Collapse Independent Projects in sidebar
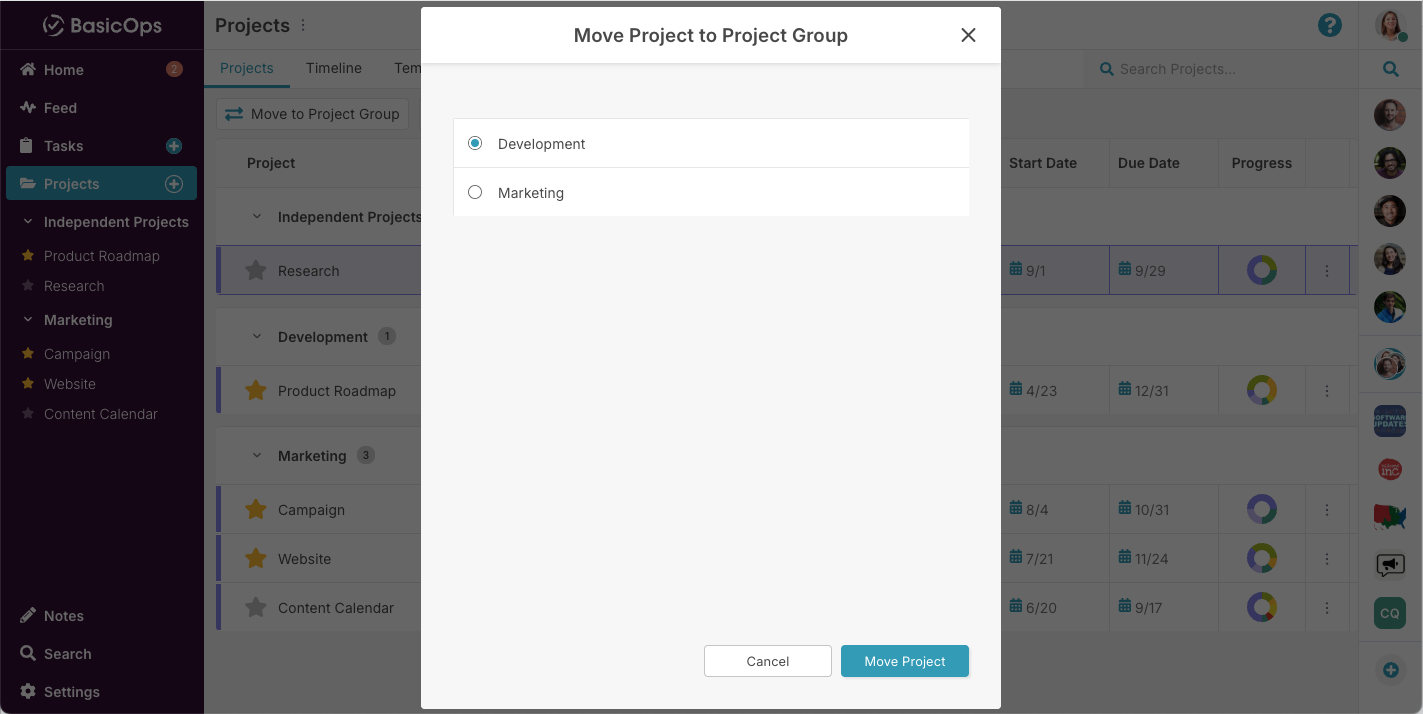Screen dimensions: 1423x714 27,222
